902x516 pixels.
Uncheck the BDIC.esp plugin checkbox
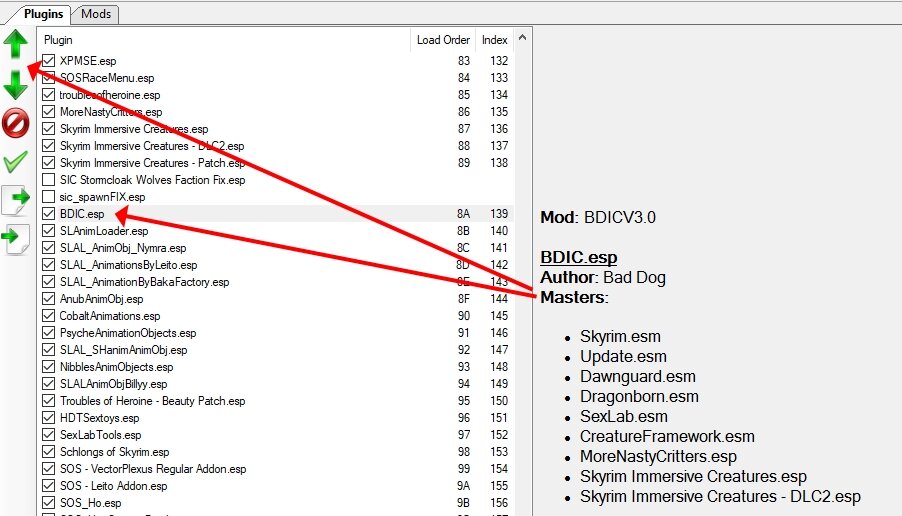pyautogui.click(x=49, y=213)
